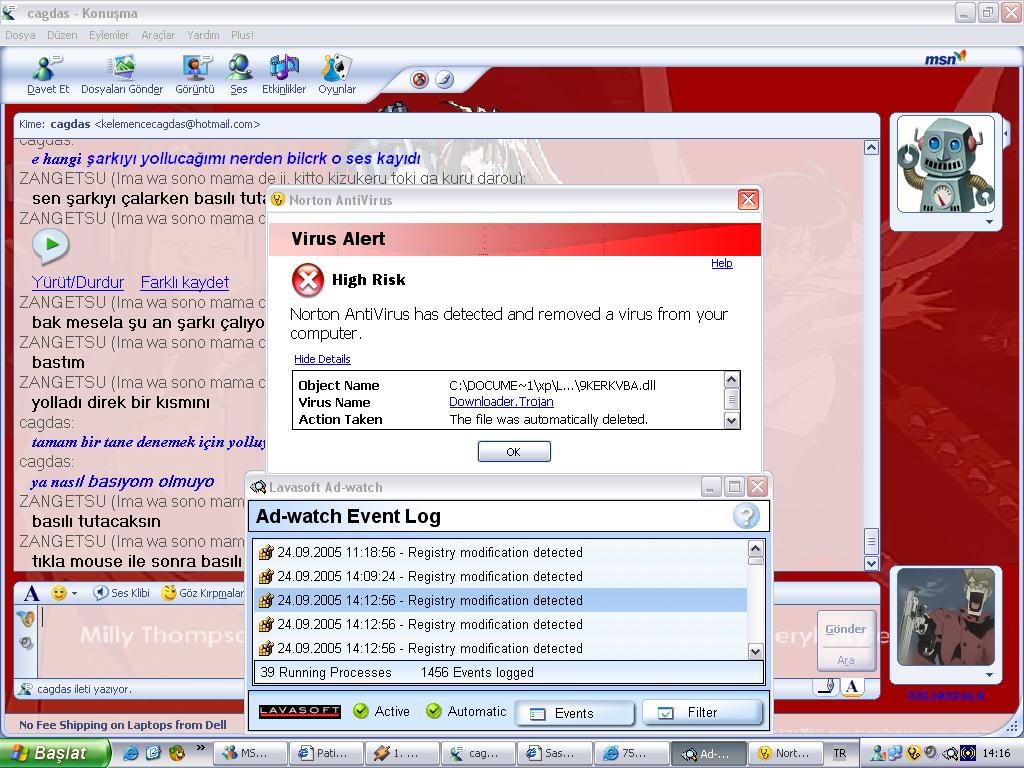Viewport: 1024px width, 768px height.
Task: Open own display picture dropdown arrow
Action: [x=990, y=675]
